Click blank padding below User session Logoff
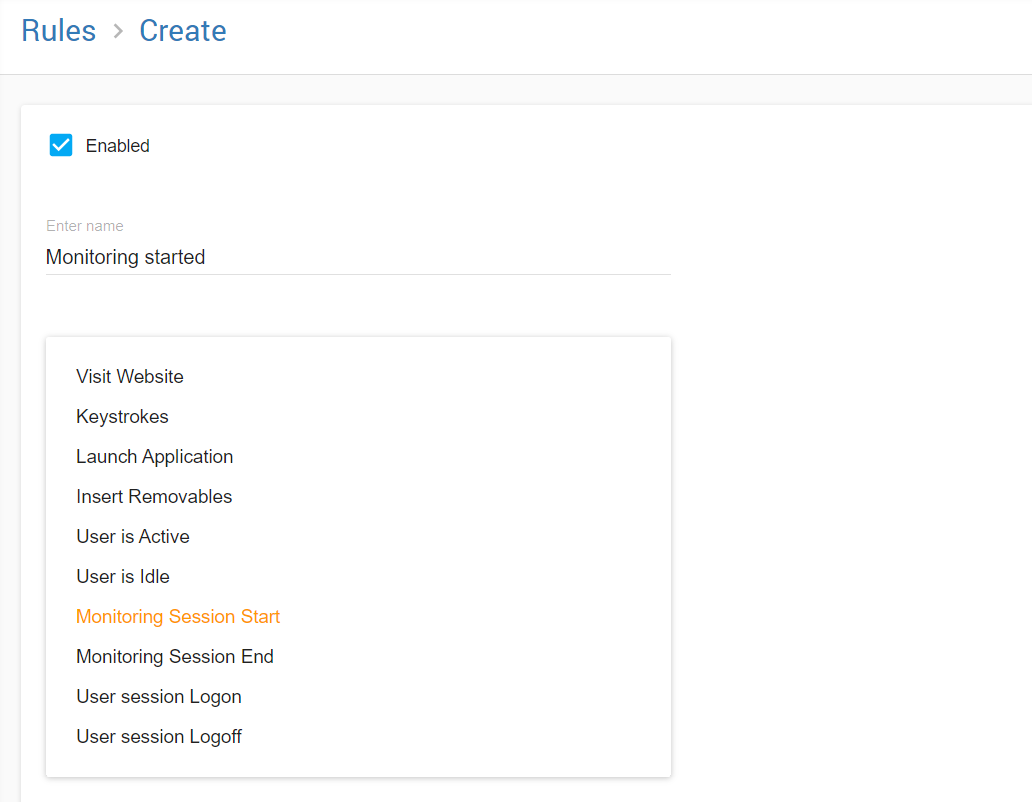Screen dimensions: 1032x802 coord(357,764)
